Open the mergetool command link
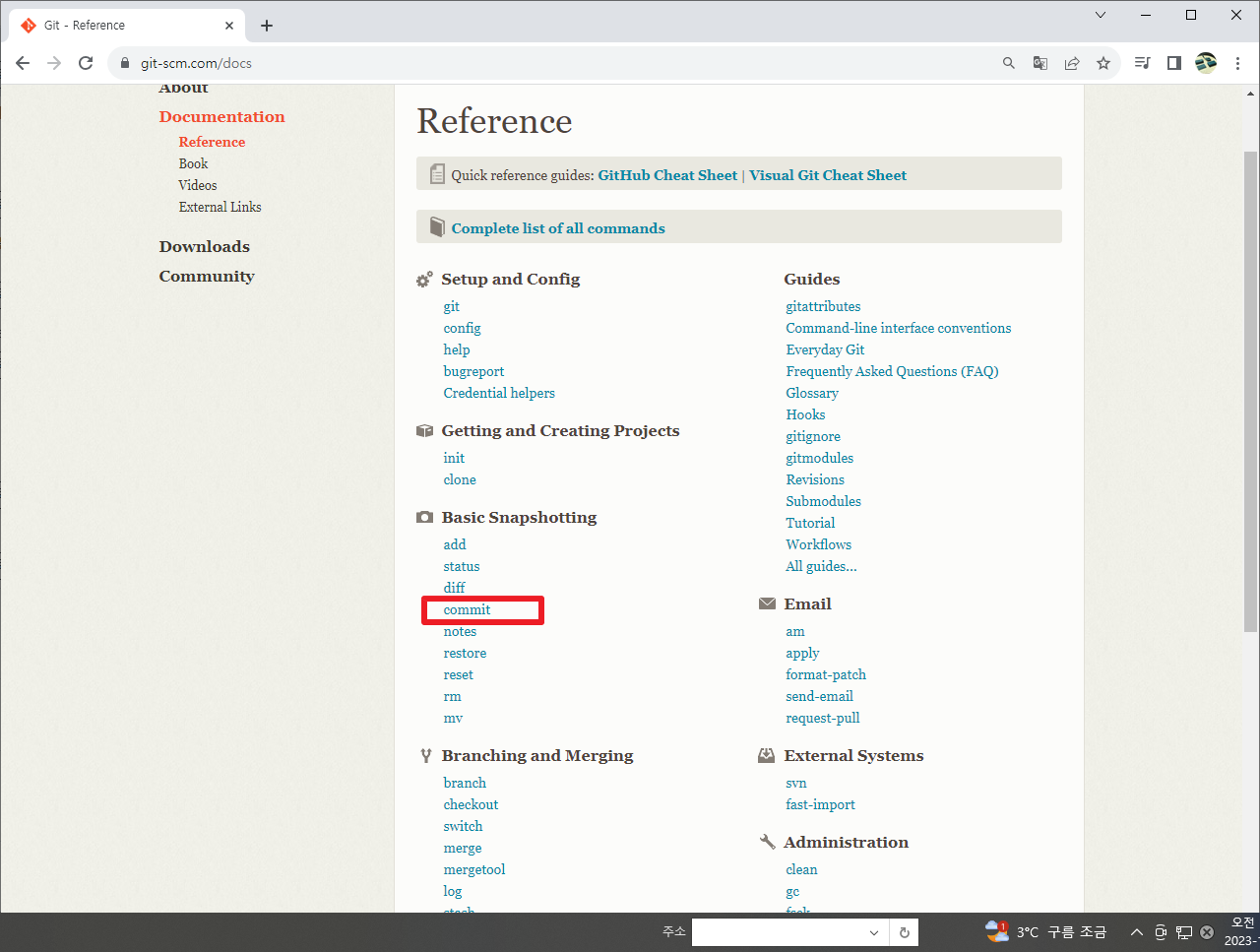 (474, 869)
